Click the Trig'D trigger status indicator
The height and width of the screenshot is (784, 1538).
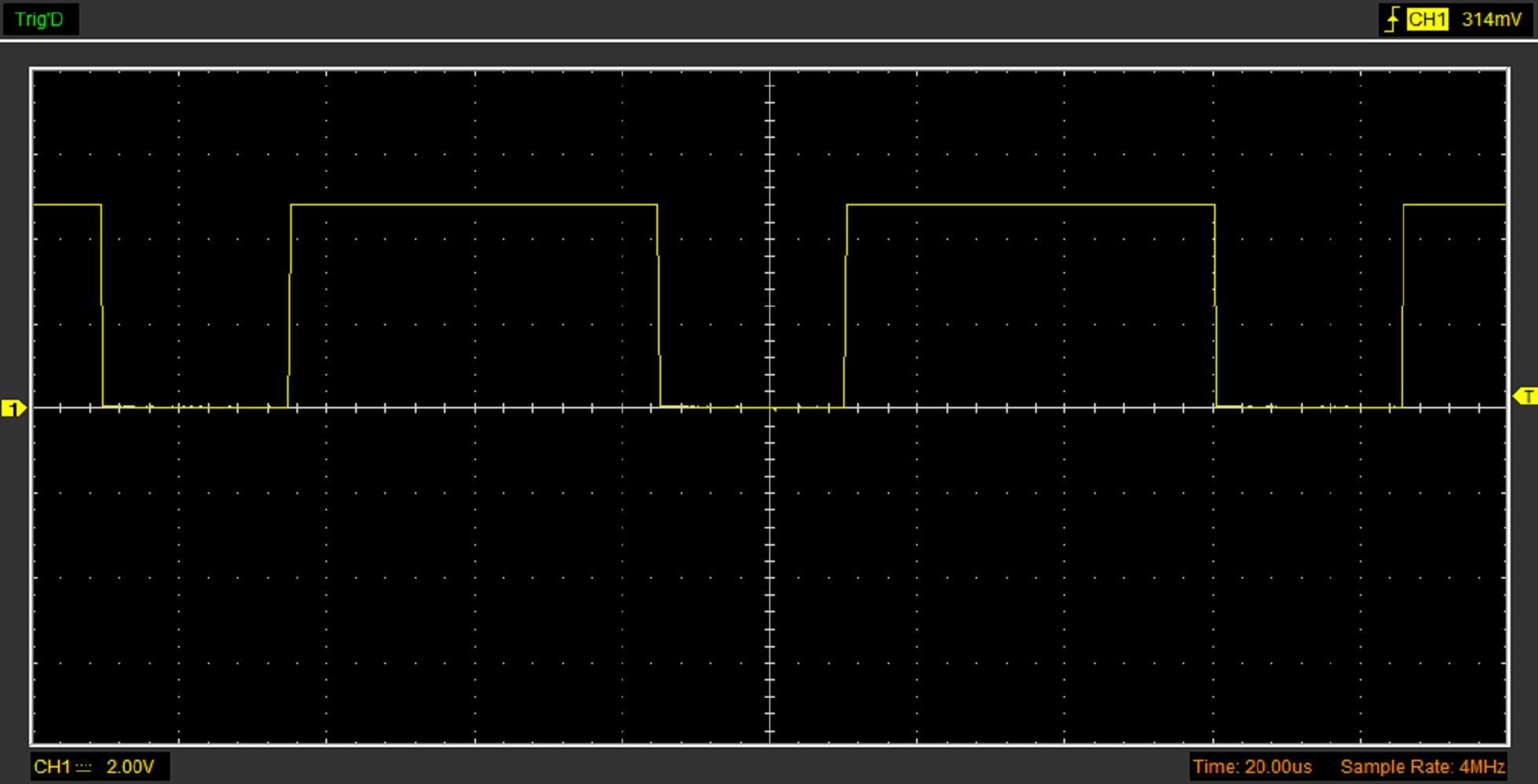39,20
